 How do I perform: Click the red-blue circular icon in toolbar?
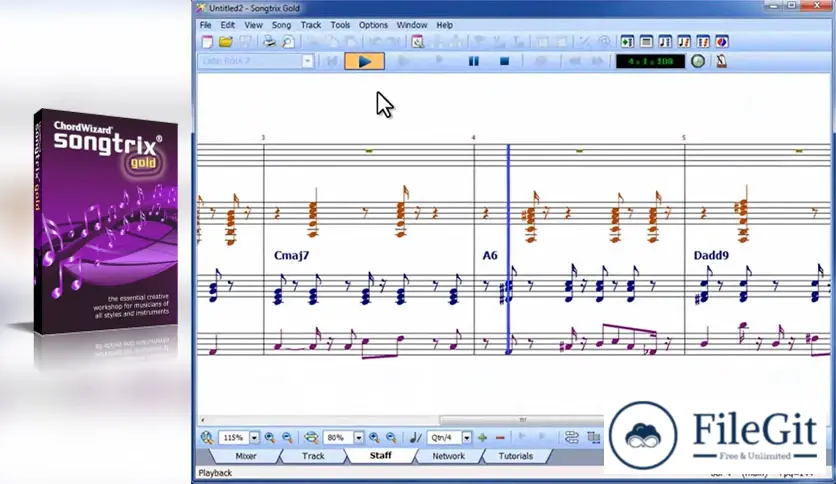tap(721, 42)
